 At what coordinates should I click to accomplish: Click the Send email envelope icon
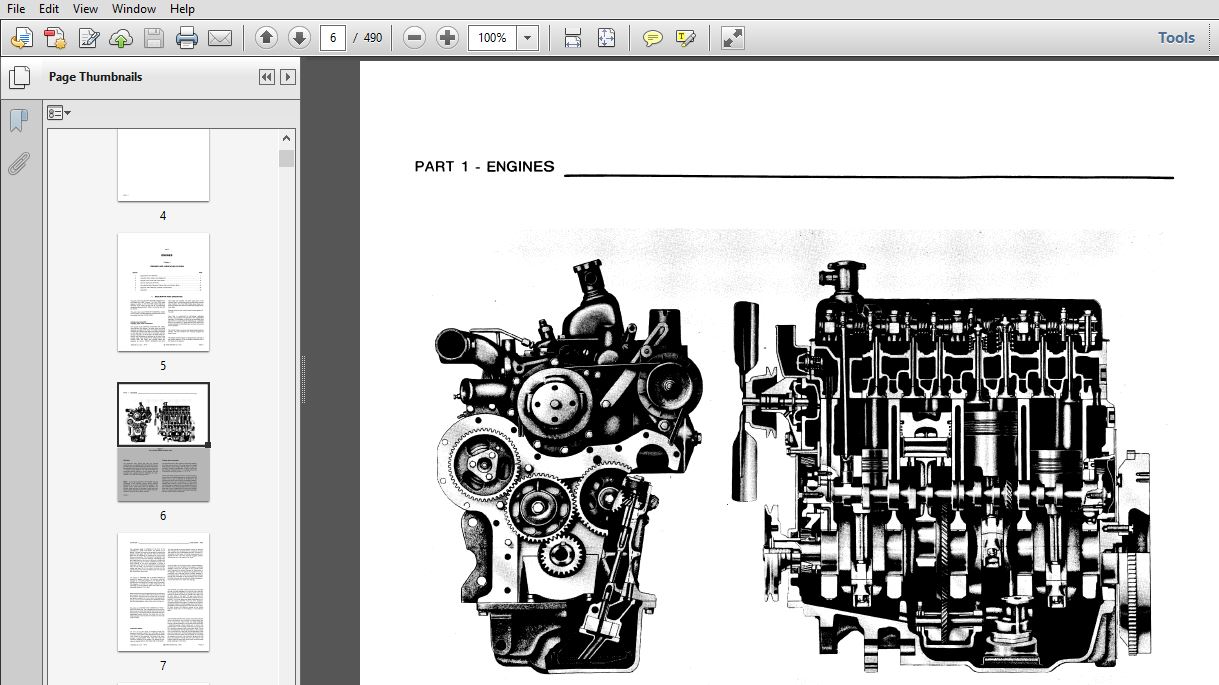(x=220, y=38)
